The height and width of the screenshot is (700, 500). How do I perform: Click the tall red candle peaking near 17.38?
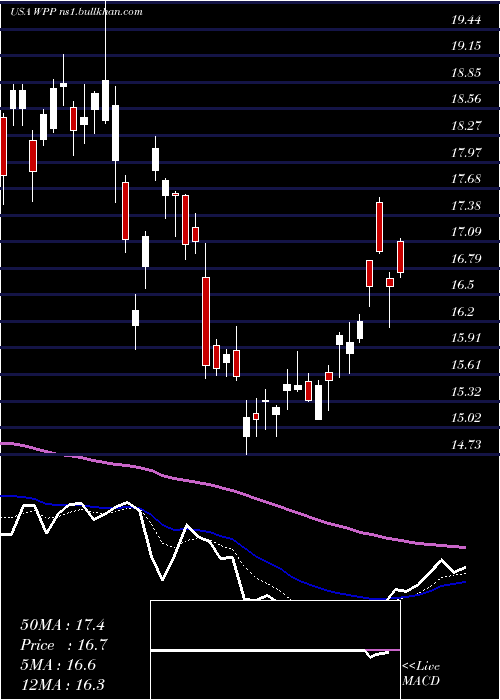379,227
